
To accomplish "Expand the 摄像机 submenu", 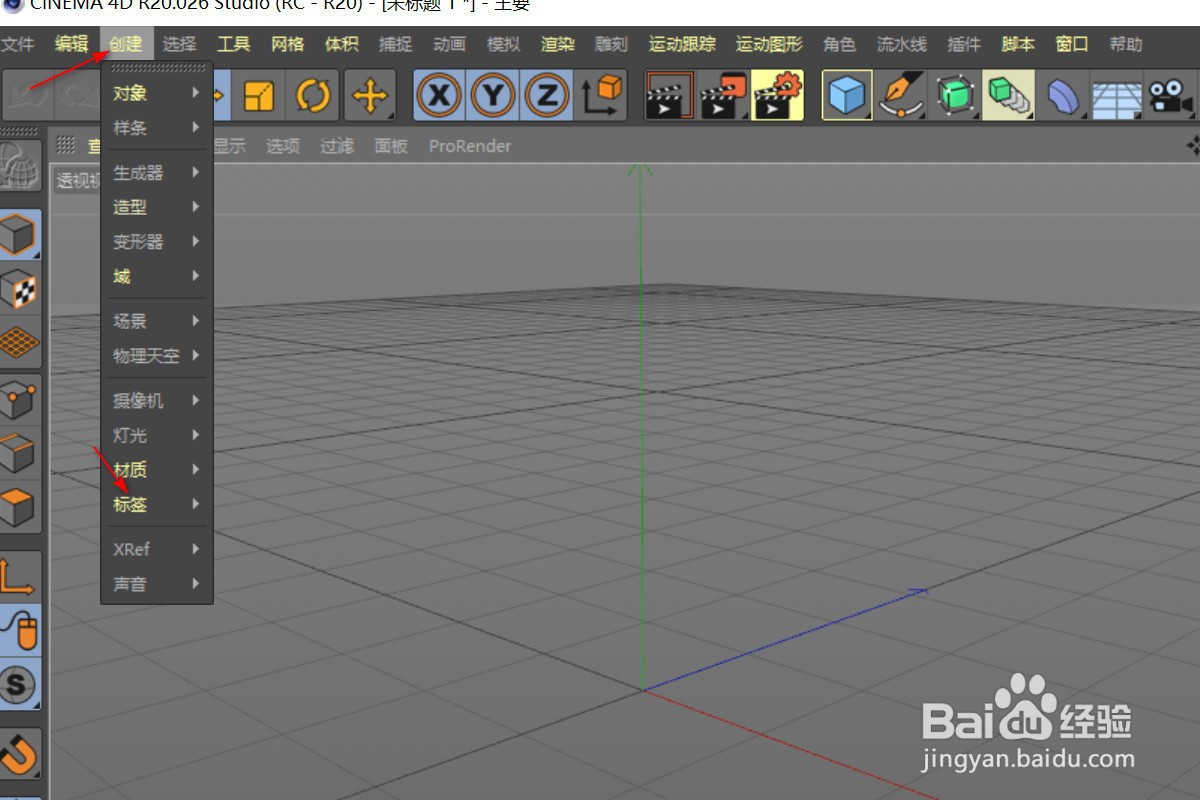I will (157, 401).
